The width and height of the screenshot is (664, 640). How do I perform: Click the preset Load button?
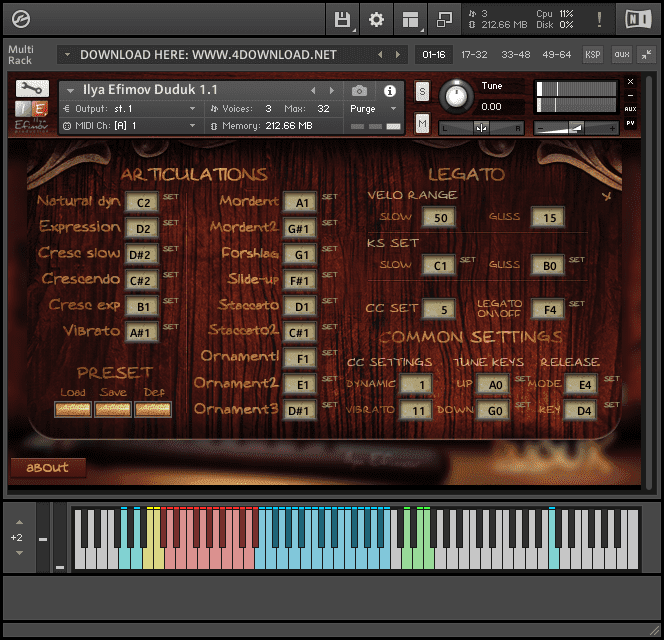73,409
